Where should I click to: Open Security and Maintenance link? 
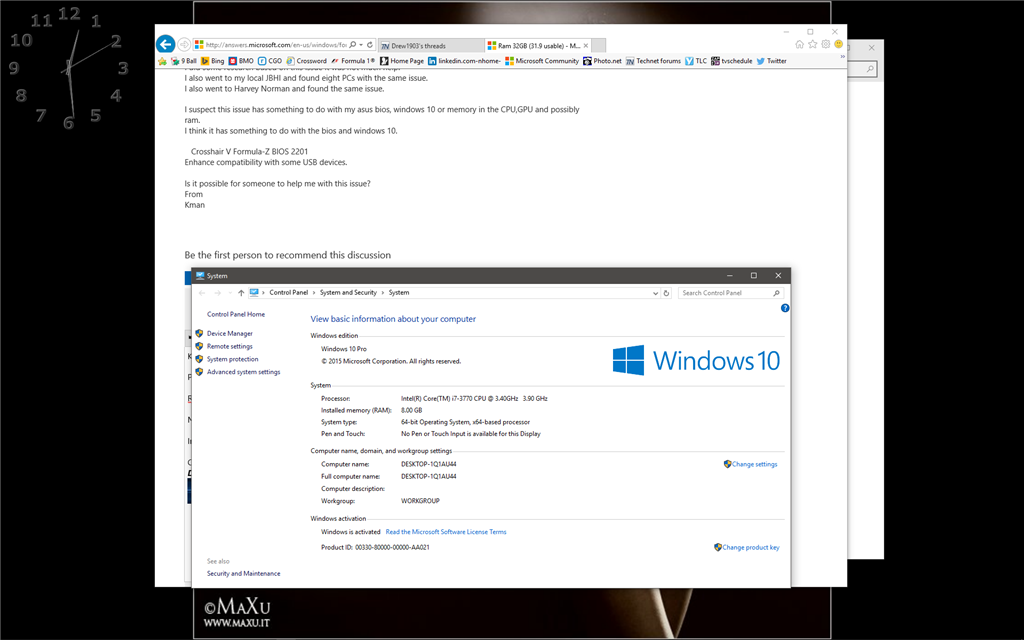coord(244,574)
